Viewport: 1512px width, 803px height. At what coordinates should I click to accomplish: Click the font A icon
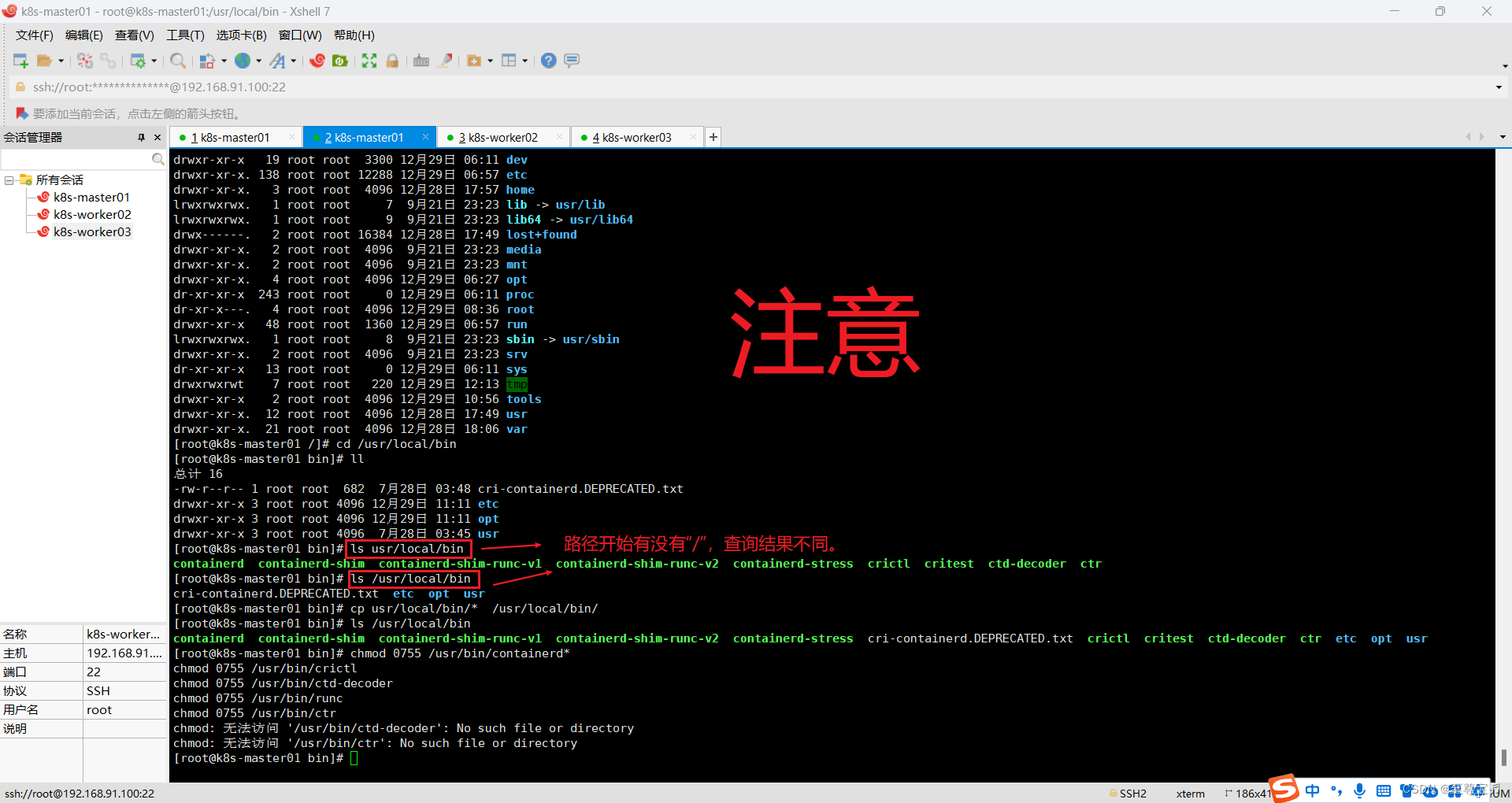point(278,61)
